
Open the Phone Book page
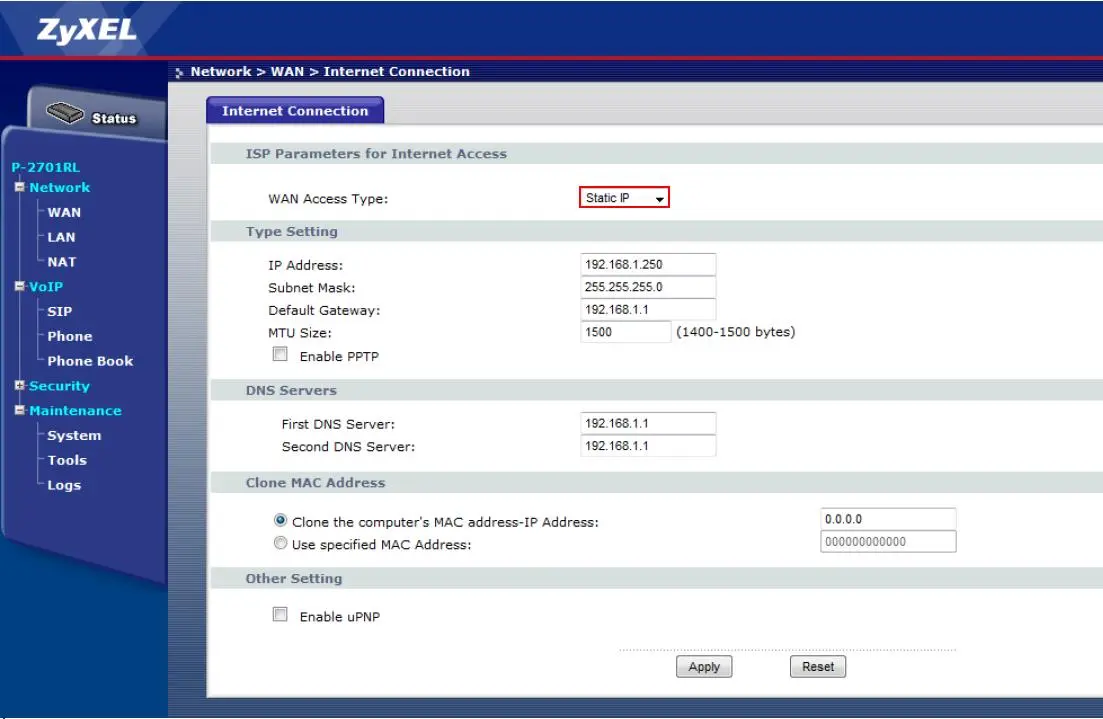click(90, 361)
